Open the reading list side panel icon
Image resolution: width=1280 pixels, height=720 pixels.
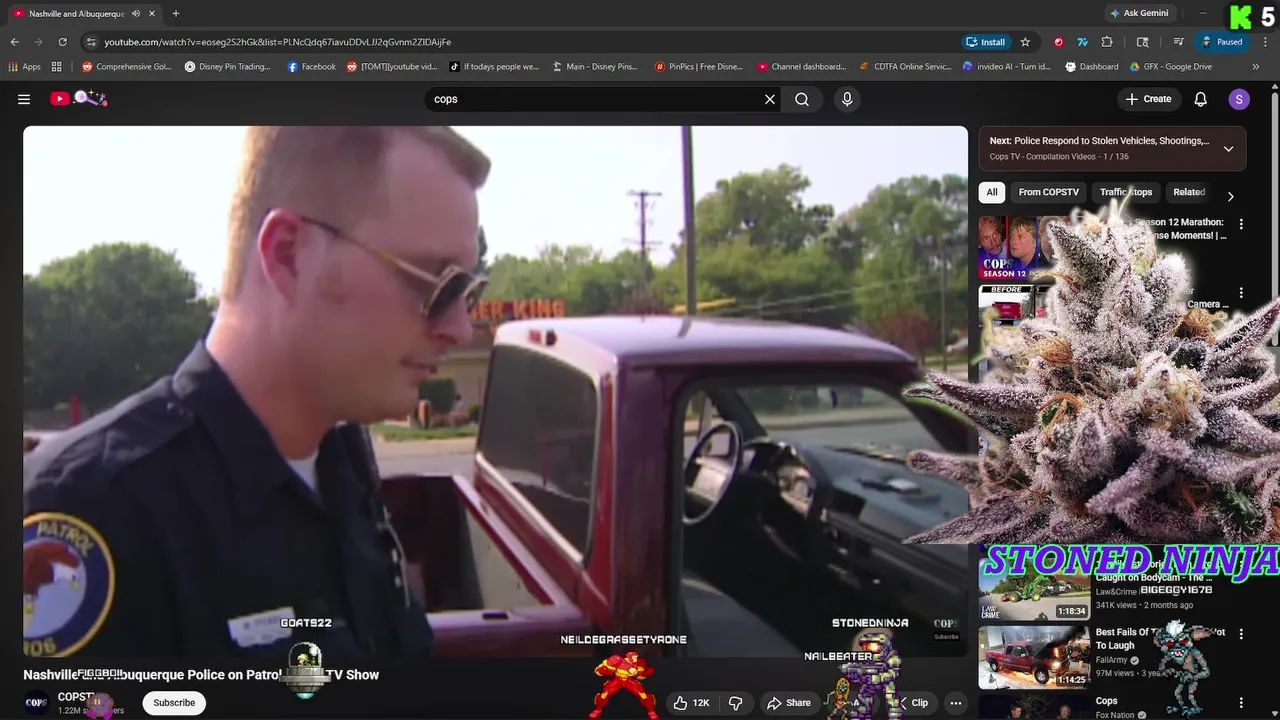(1143, 42)
